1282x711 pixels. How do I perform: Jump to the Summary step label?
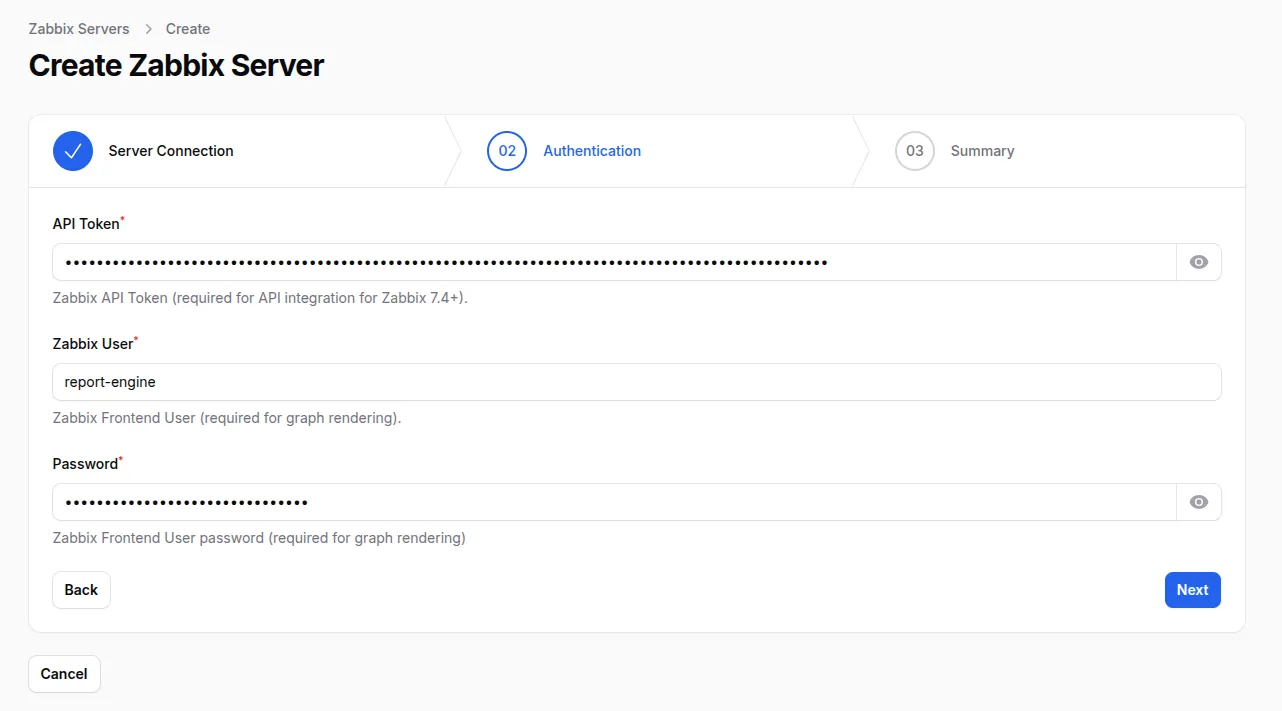pos(982,151)
